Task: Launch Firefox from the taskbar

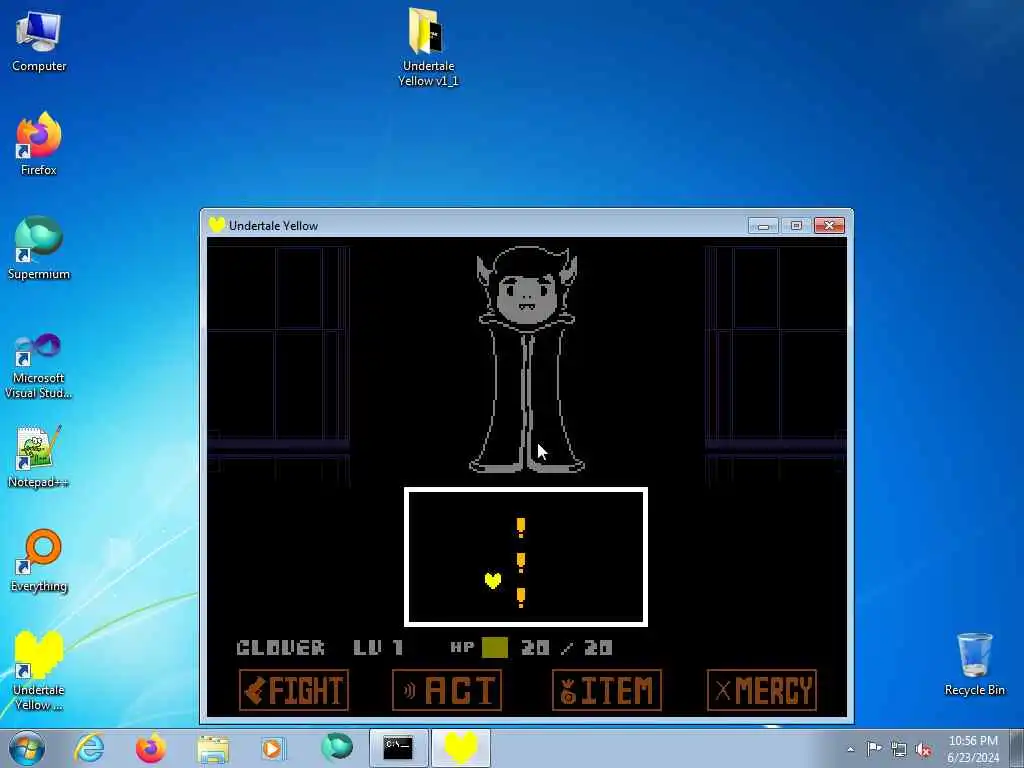Action: click(x=150, y=748)
